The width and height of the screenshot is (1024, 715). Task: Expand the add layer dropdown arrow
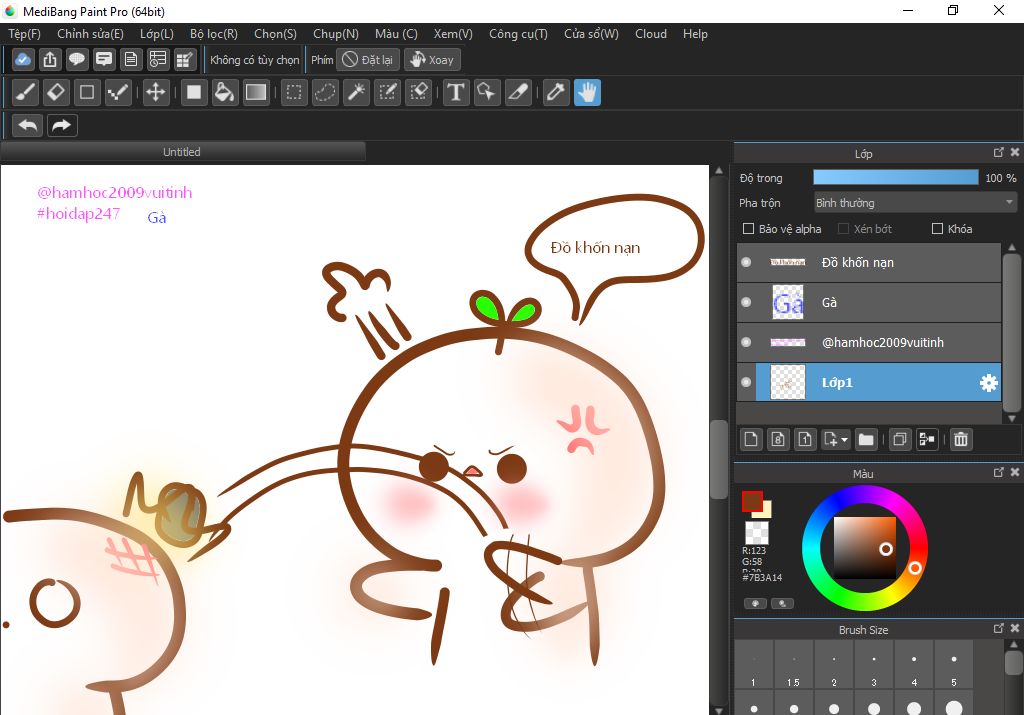point(846,439)
